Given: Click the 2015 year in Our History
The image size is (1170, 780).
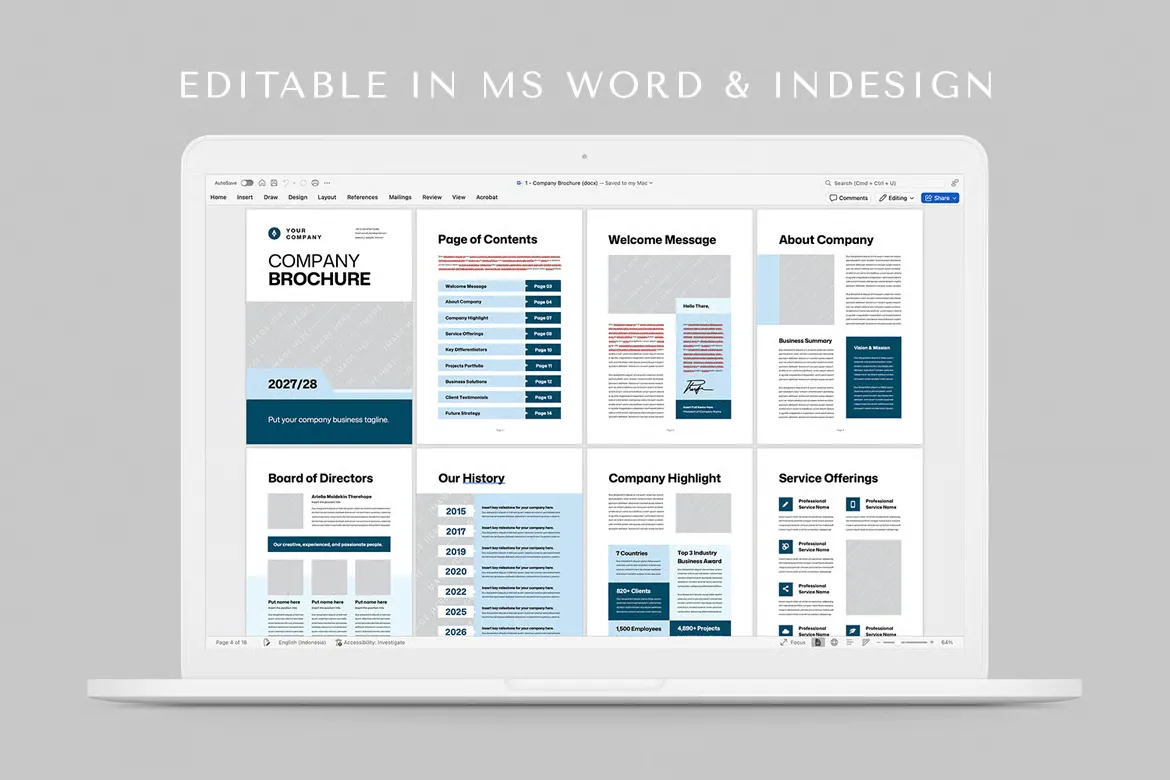Looking at the screenshot, I should coord(456,511).
